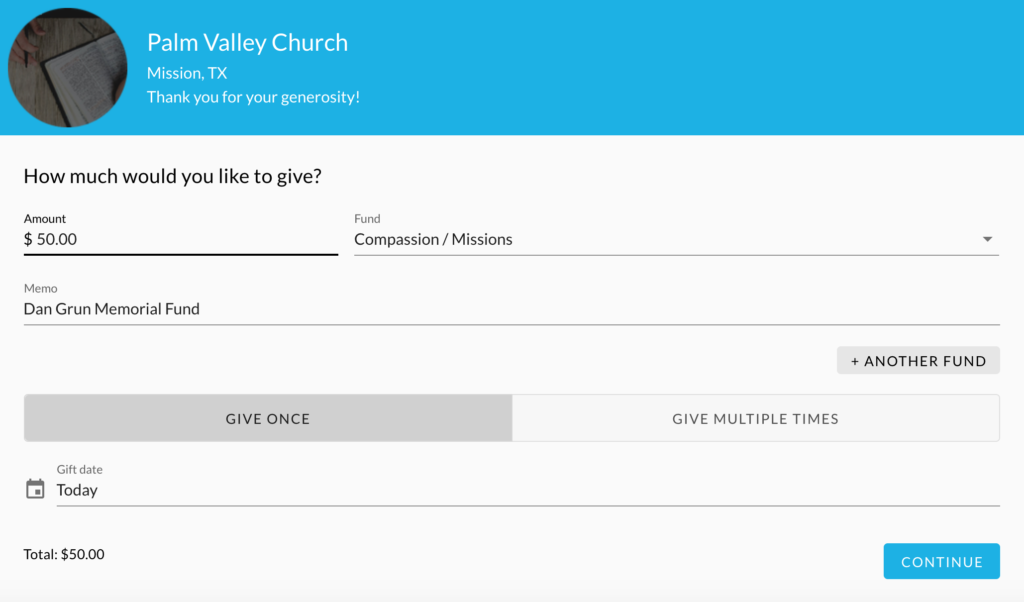The height and width of the screenshot is (602, 1024).
Task: Click the How much would you like to give heading
Action: tap(172, 176)
